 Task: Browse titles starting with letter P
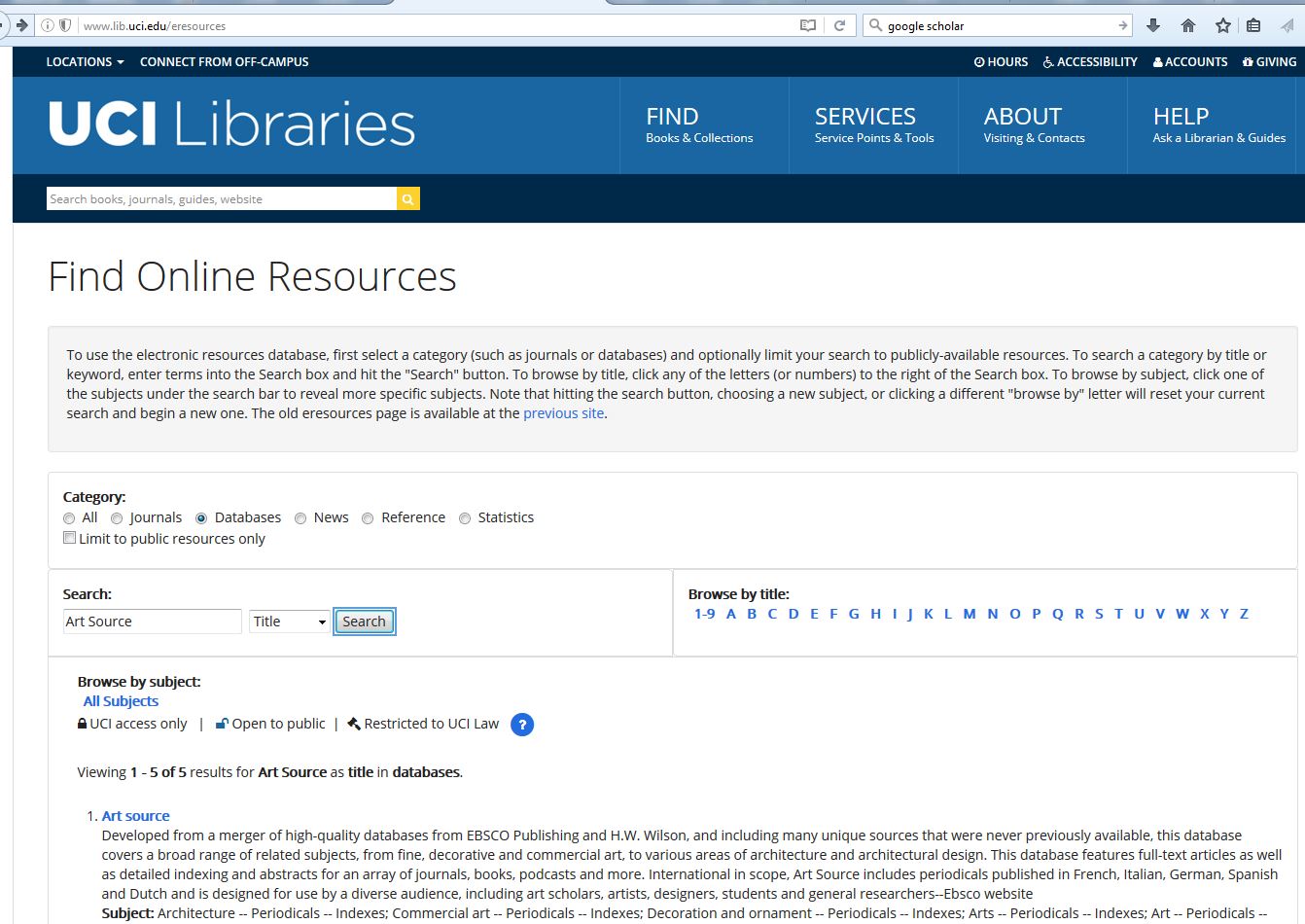(x=1037, y=614)
